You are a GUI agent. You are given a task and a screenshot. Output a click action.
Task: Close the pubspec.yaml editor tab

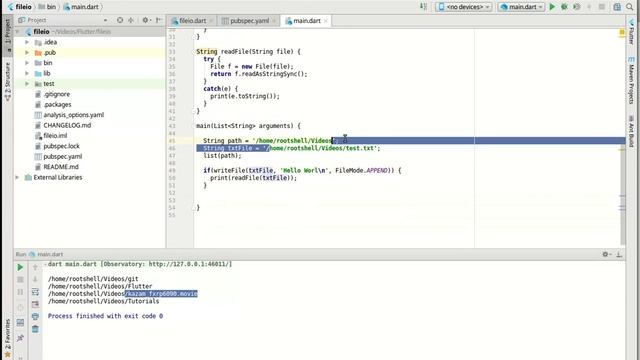(x=274, y=21)
